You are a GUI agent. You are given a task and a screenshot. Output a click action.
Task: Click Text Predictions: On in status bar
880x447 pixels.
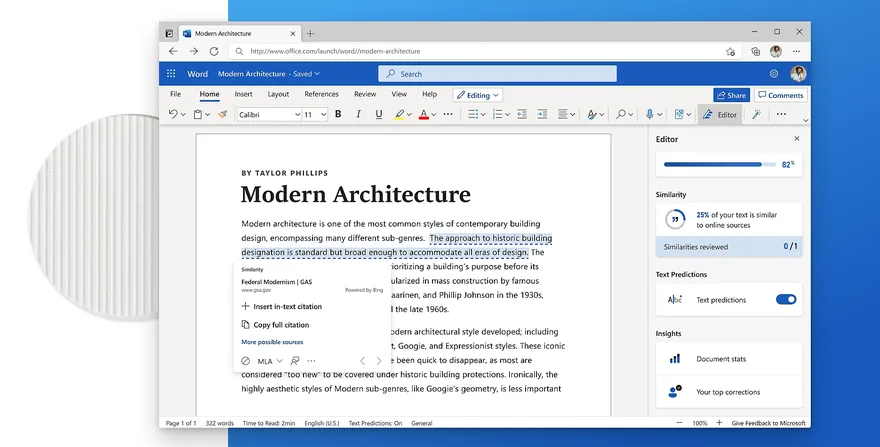[x=375, y=423]
